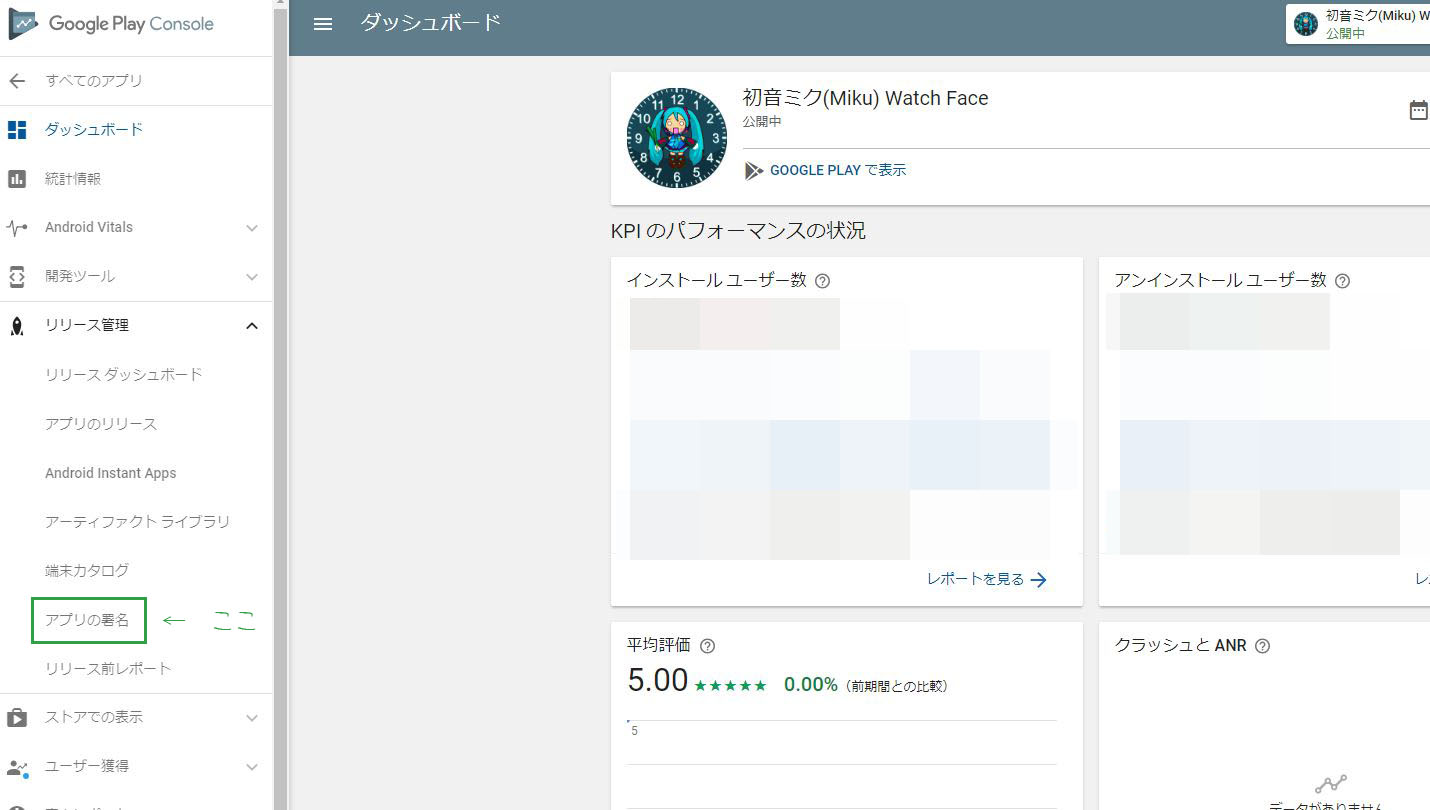Screen dimensions: 1430x810
Task: Open the 統計情報 page
Action: (x=73, y=179)
